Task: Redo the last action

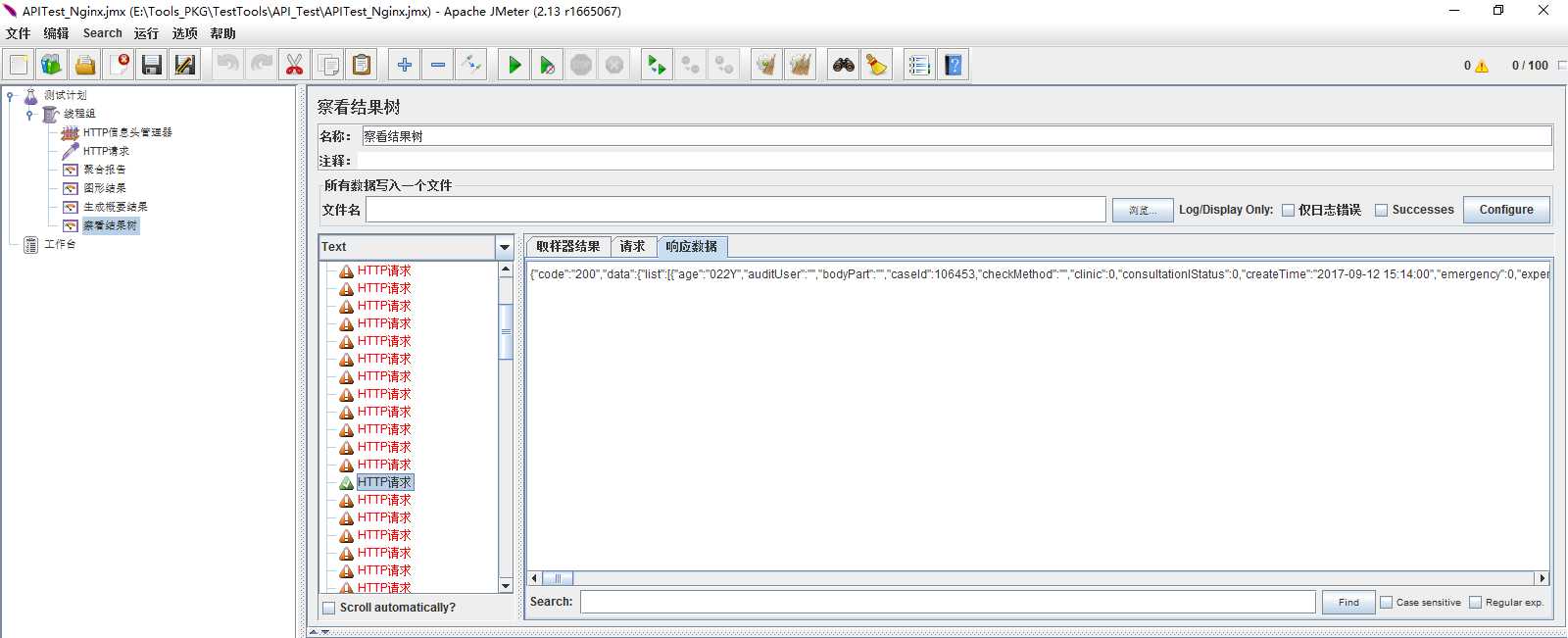Action: pos(261,65)
